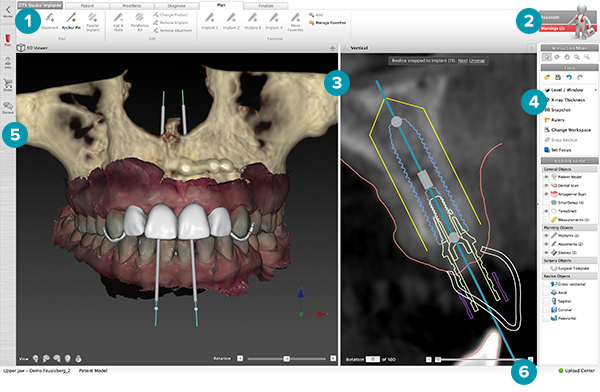Click the Next link in reslice notice
The height and width of the screenshot is (392, 600).
(463, 60)
